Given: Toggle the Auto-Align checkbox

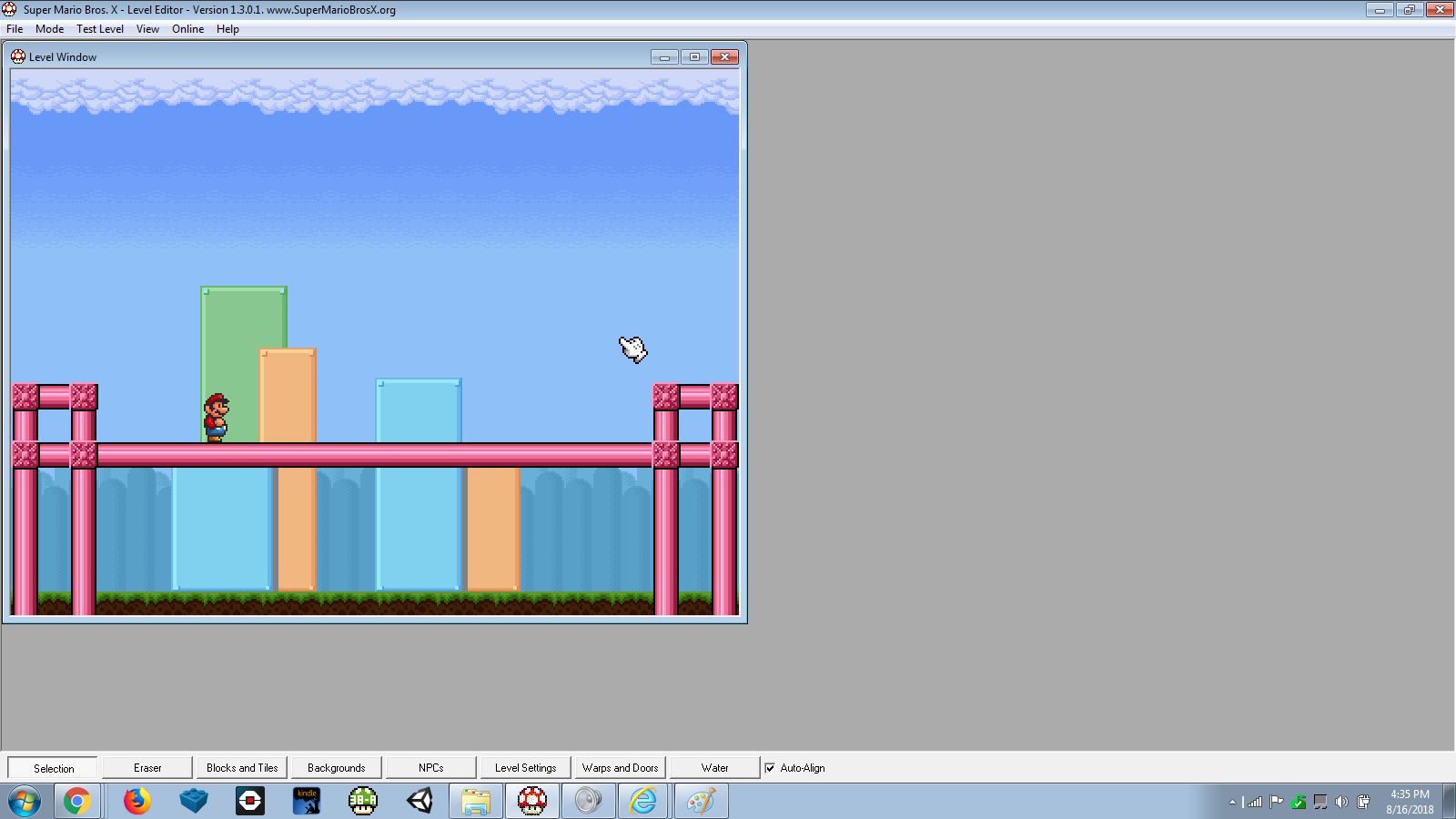Looking at the screenshot, I should 770,768.
